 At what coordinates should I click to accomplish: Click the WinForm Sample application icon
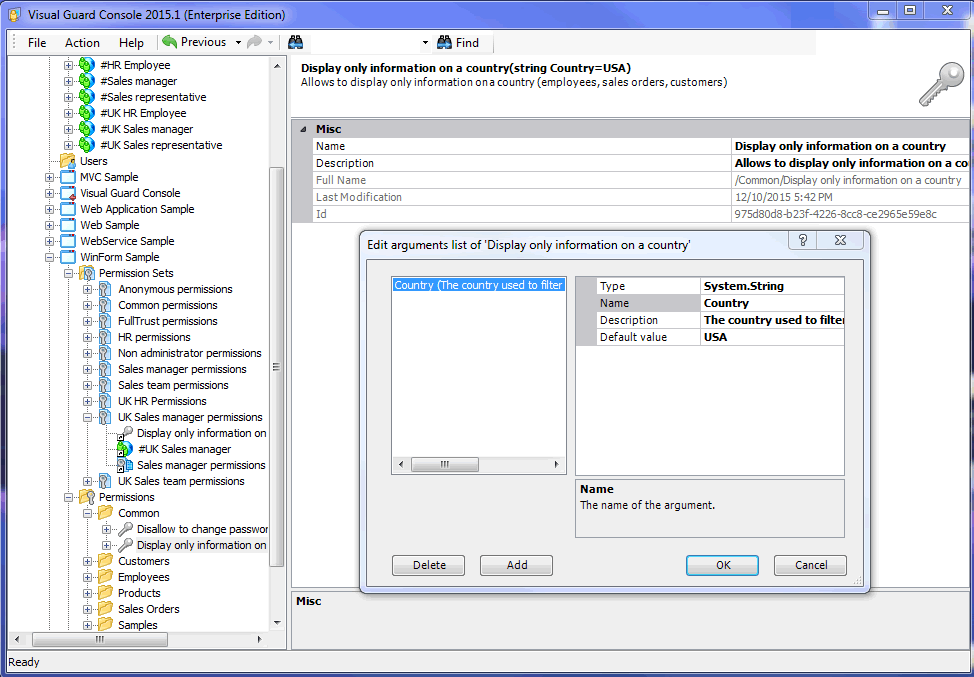[x=66, y=256]
